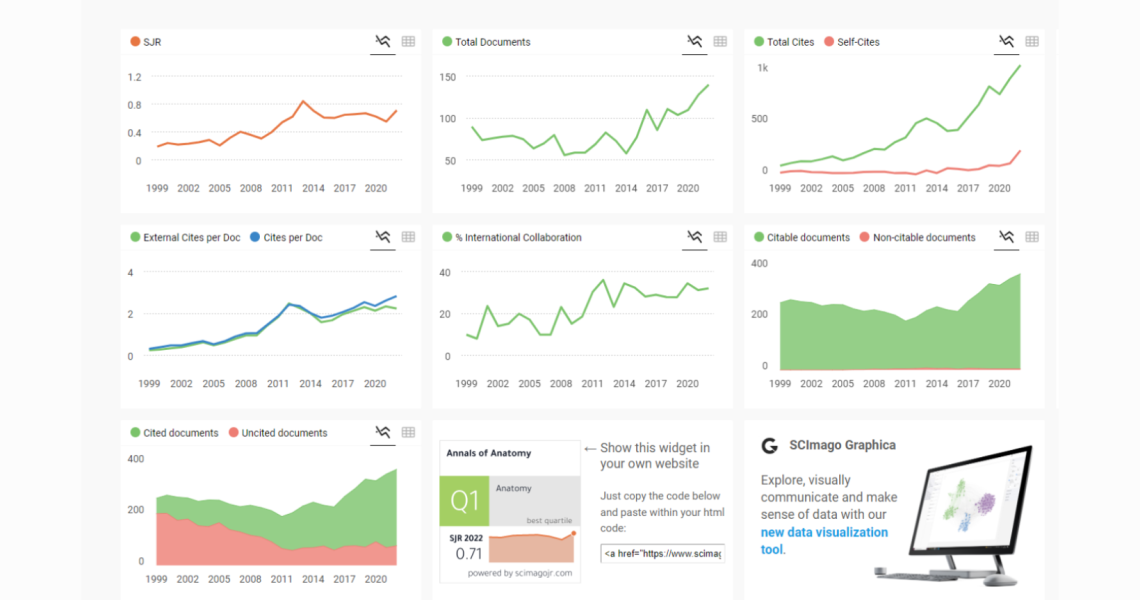Select chart view icon in External Cites per Doc panel
The image size is (1140, 600).
(382, 237)
